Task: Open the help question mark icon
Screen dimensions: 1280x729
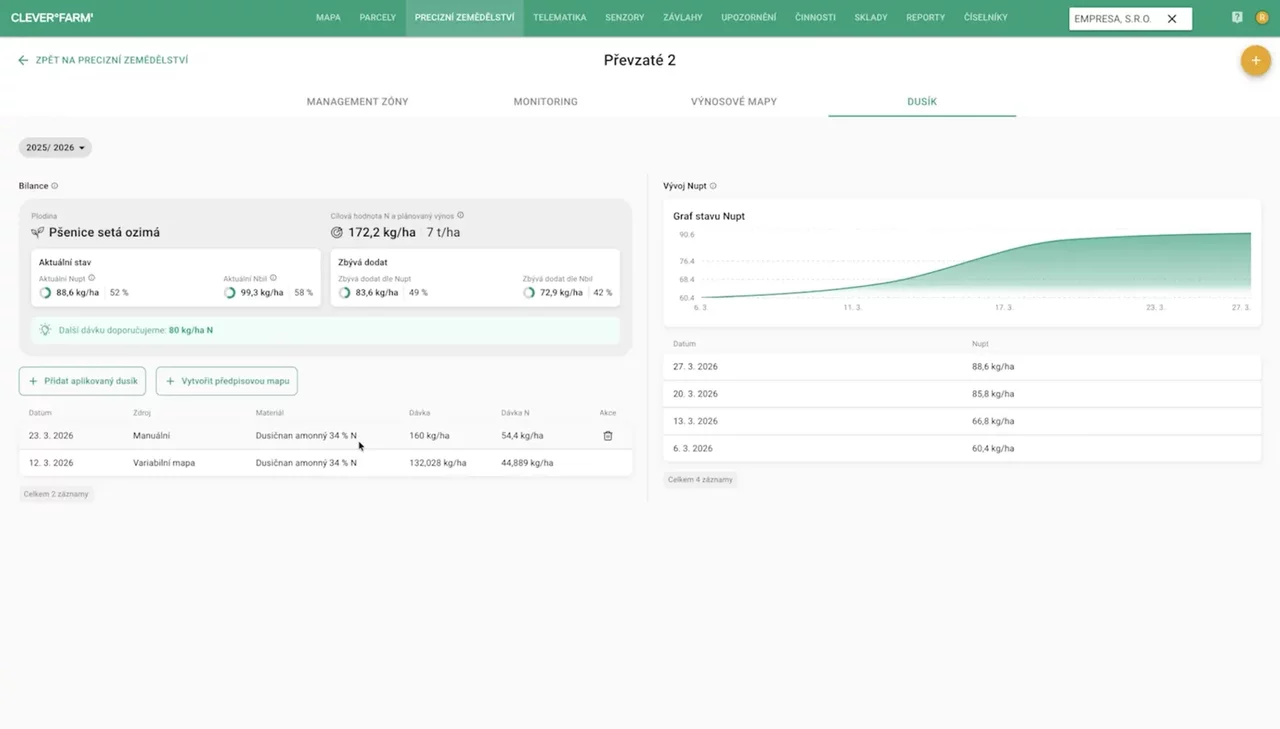Action: 1237,18
